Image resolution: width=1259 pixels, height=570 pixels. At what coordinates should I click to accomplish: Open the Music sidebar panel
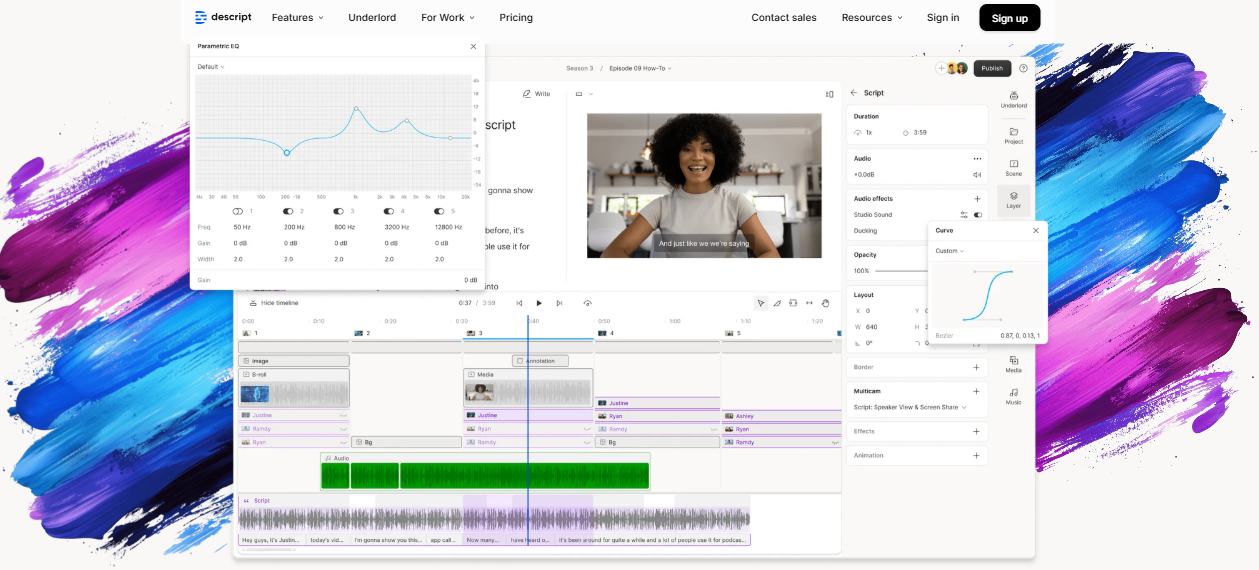pyautogui.click(x=1013, y=395)
